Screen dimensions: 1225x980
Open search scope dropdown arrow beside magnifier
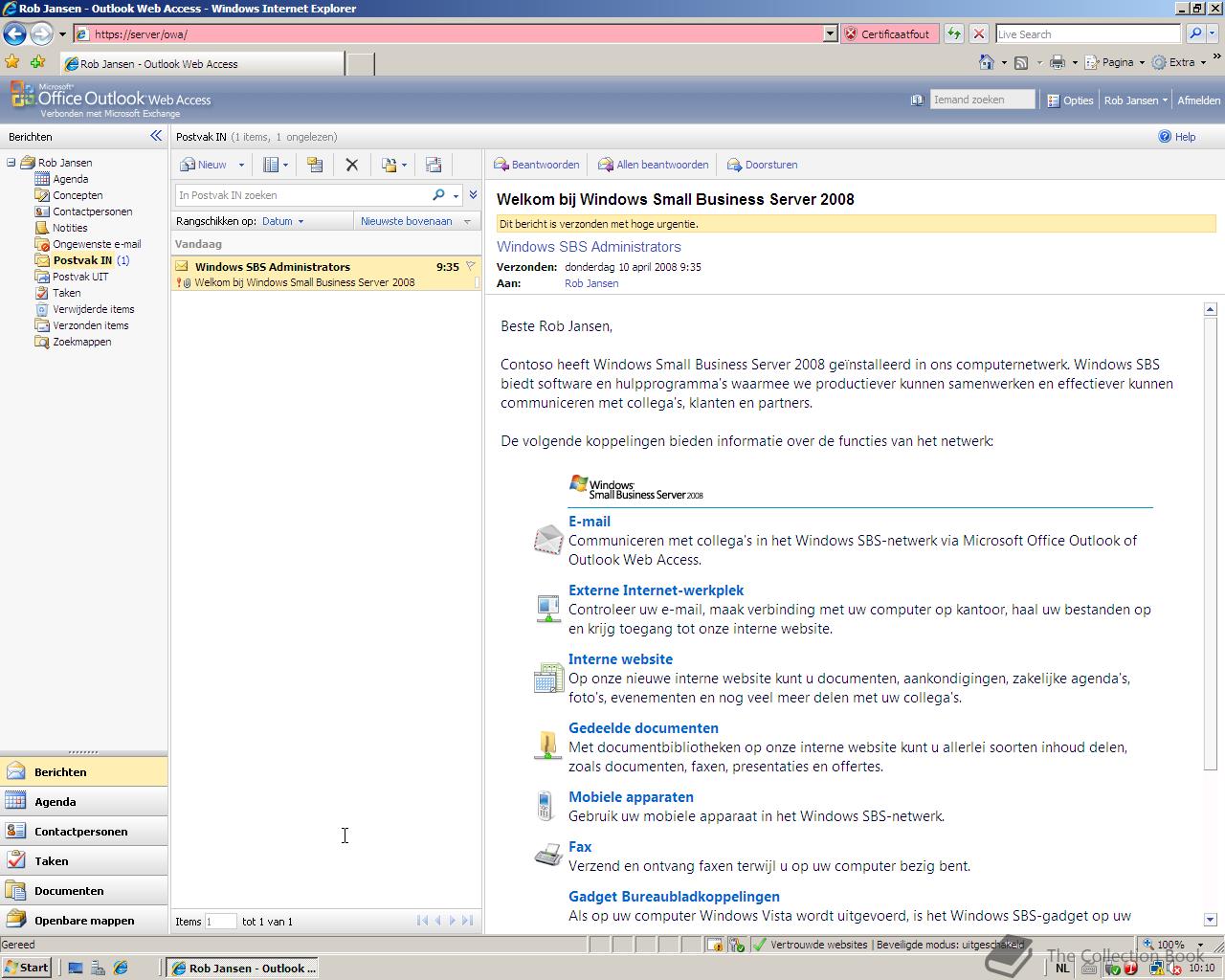pos(457,195)
